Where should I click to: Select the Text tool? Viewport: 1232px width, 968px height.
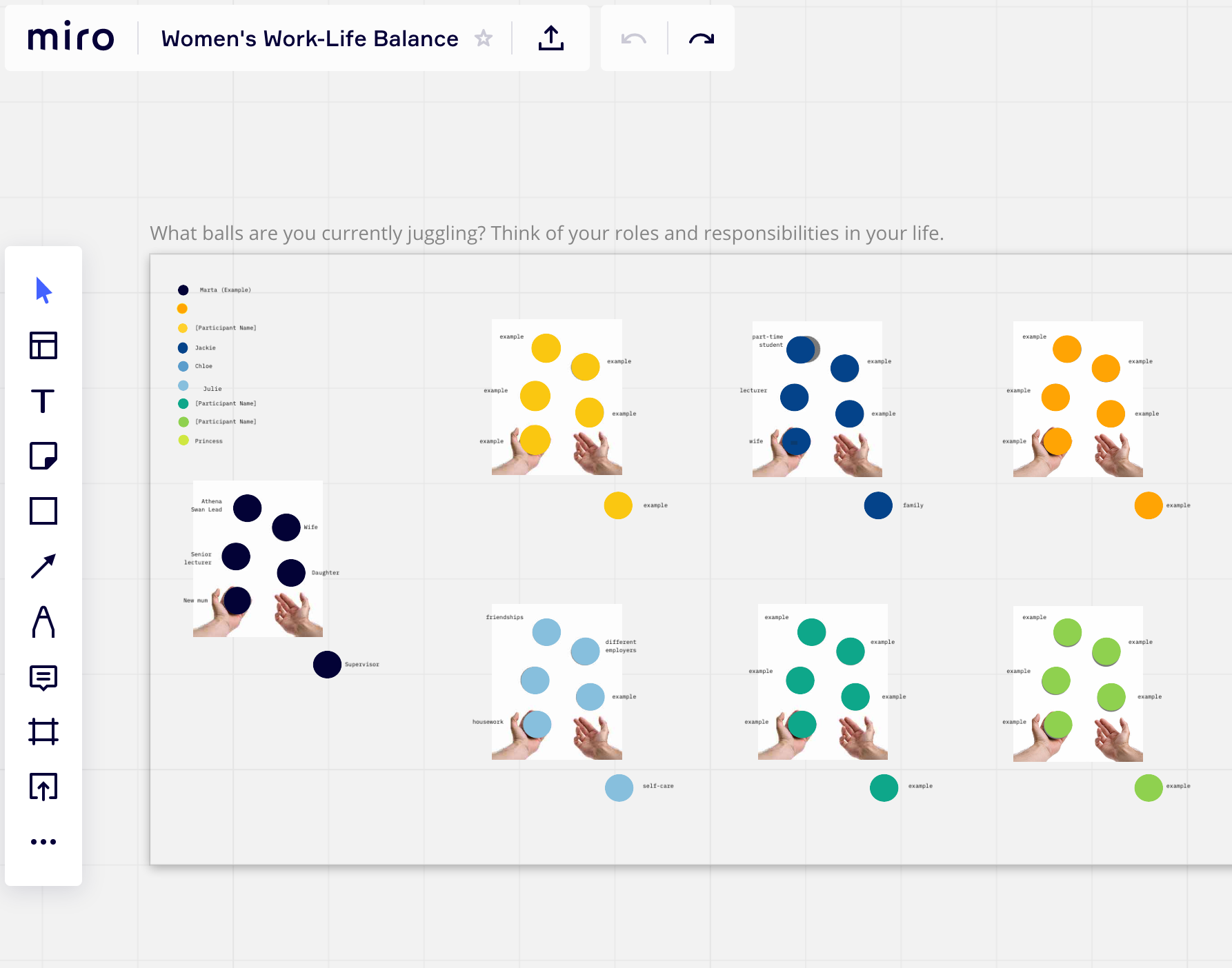[43, 401]
